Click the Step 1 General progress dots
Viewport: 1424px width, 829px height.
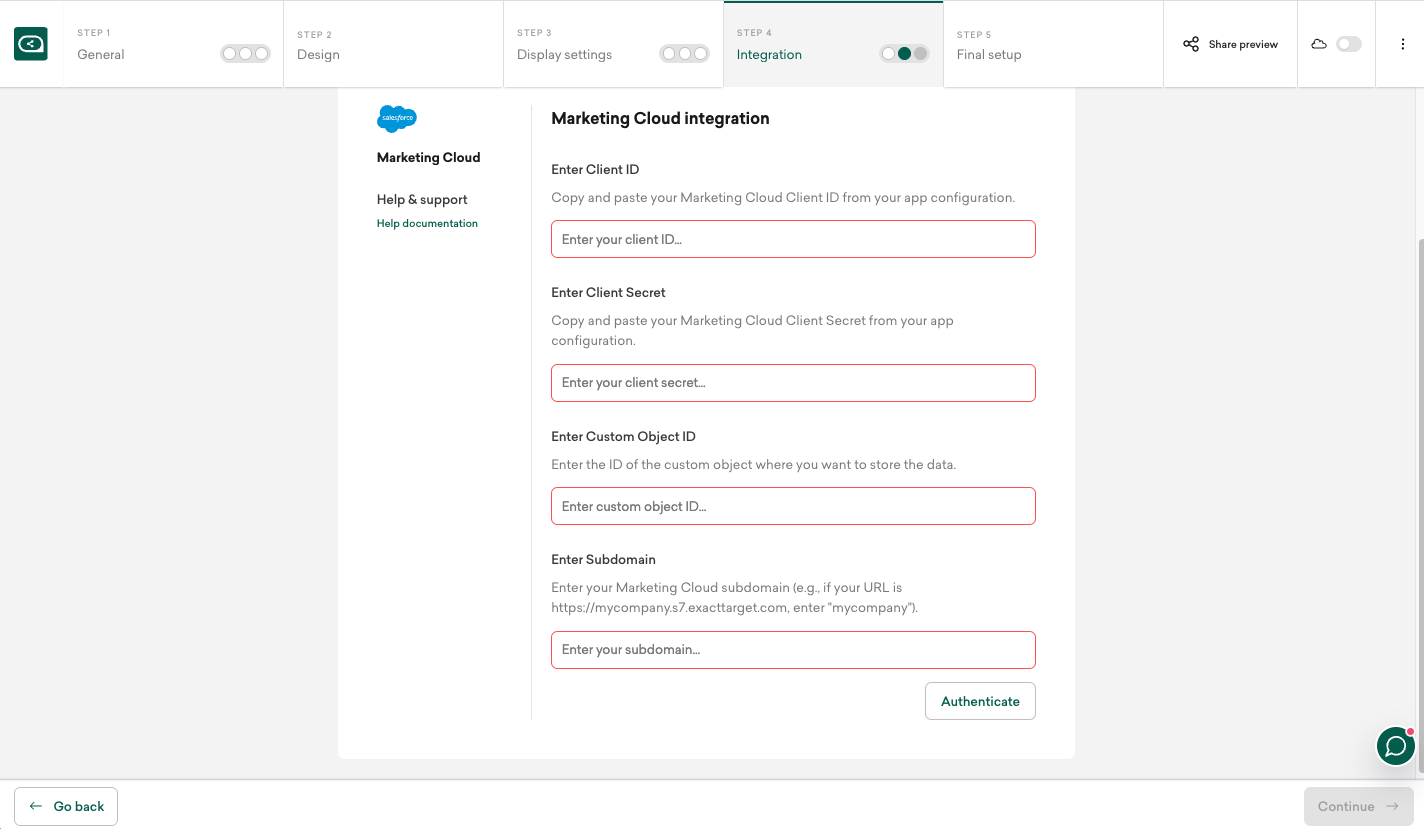pos(245,54)
